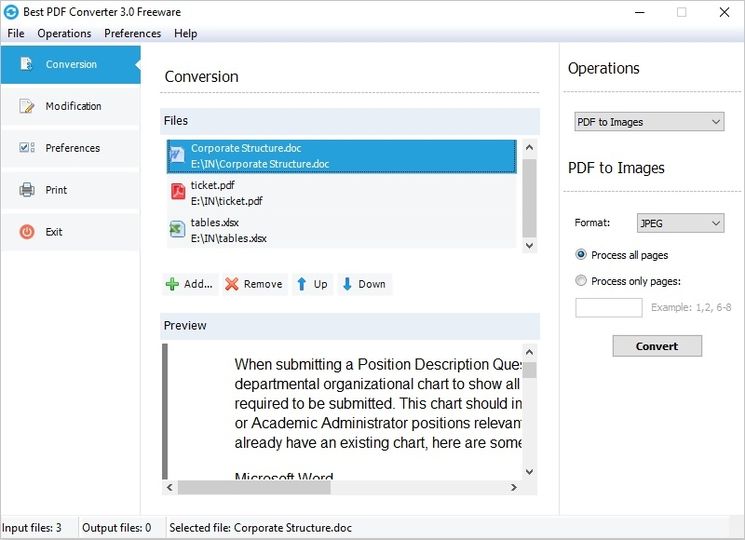Minimize the Best PDF Converter window
The height and width of the screenshot is (540, 745).
640,12
